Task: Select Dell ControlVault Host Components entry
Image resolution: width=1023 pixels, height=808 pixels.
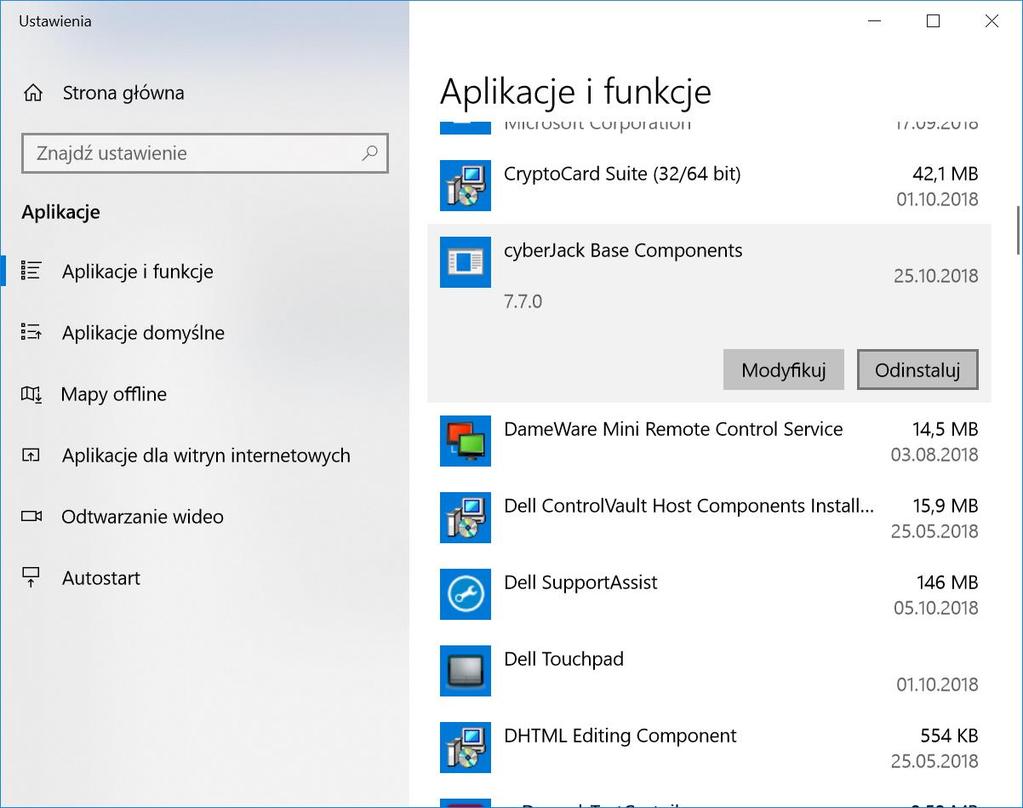Action: click(709, 518)
